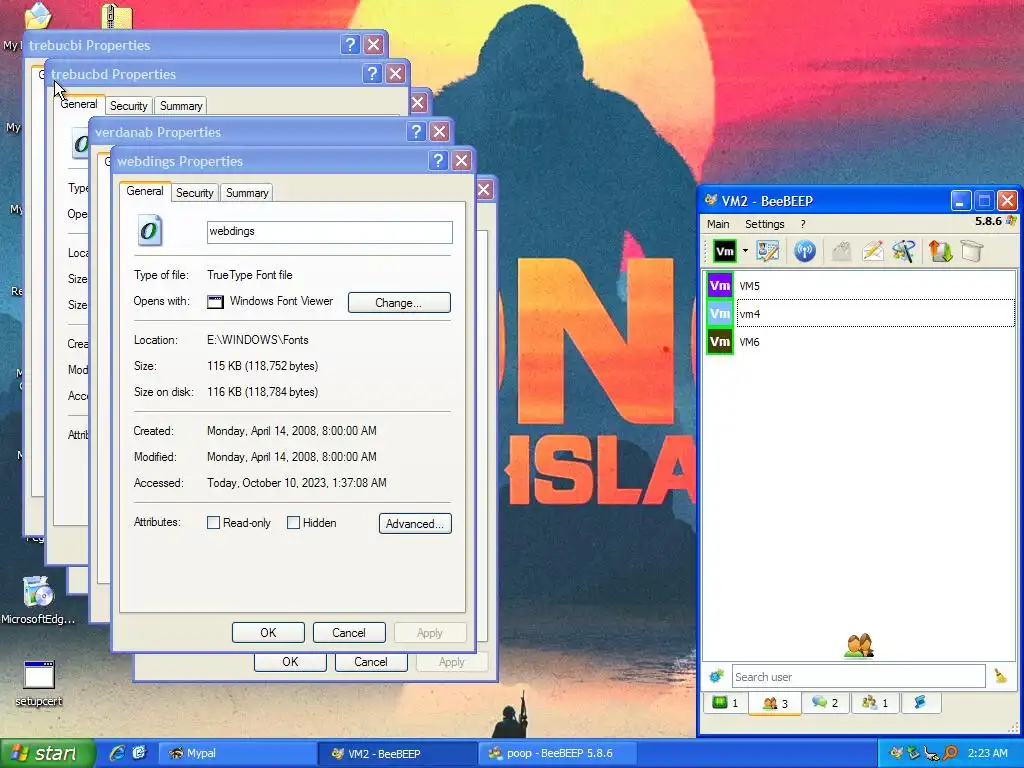Launch Internet Explorer from the quick launch bar

pyautogui.click(x=117, y=753)
